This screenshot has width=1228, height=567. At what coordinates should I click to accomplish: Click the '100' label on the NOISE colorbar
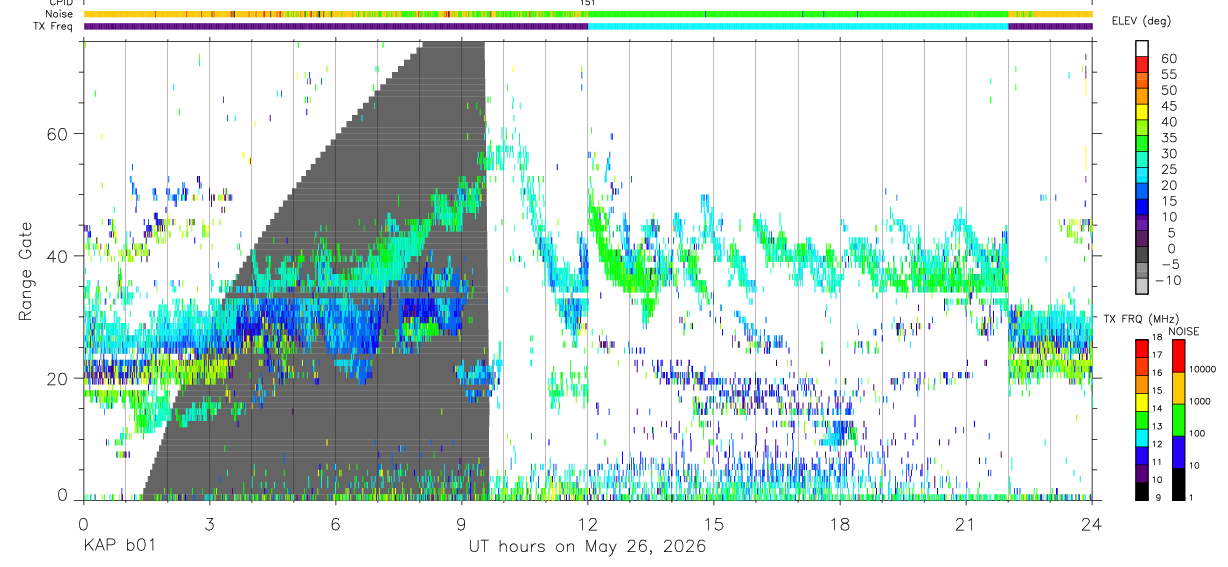(1197, 433)
